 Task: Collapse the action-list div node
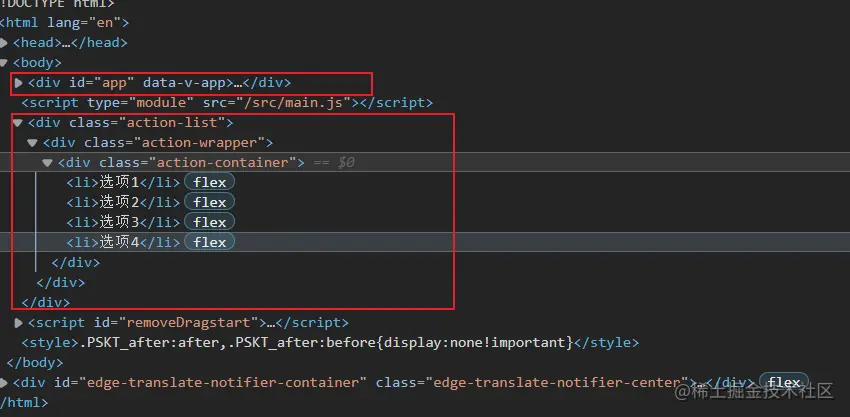[x=18, y=123]
